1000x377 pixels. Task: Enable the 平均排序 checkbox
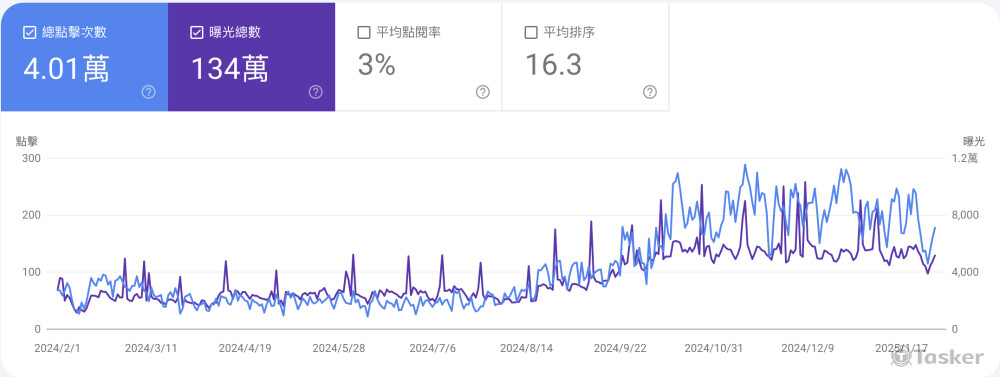(531, 33)
